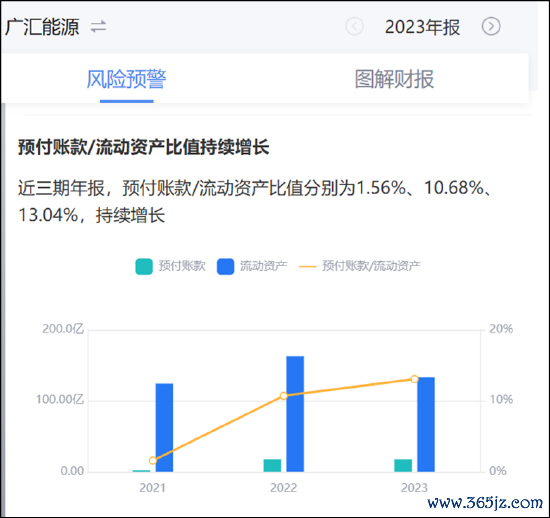Toggle the 预付账款/流动资产 line legend
This screenshot has height=518, width=550.
click(x=360, y=266)
